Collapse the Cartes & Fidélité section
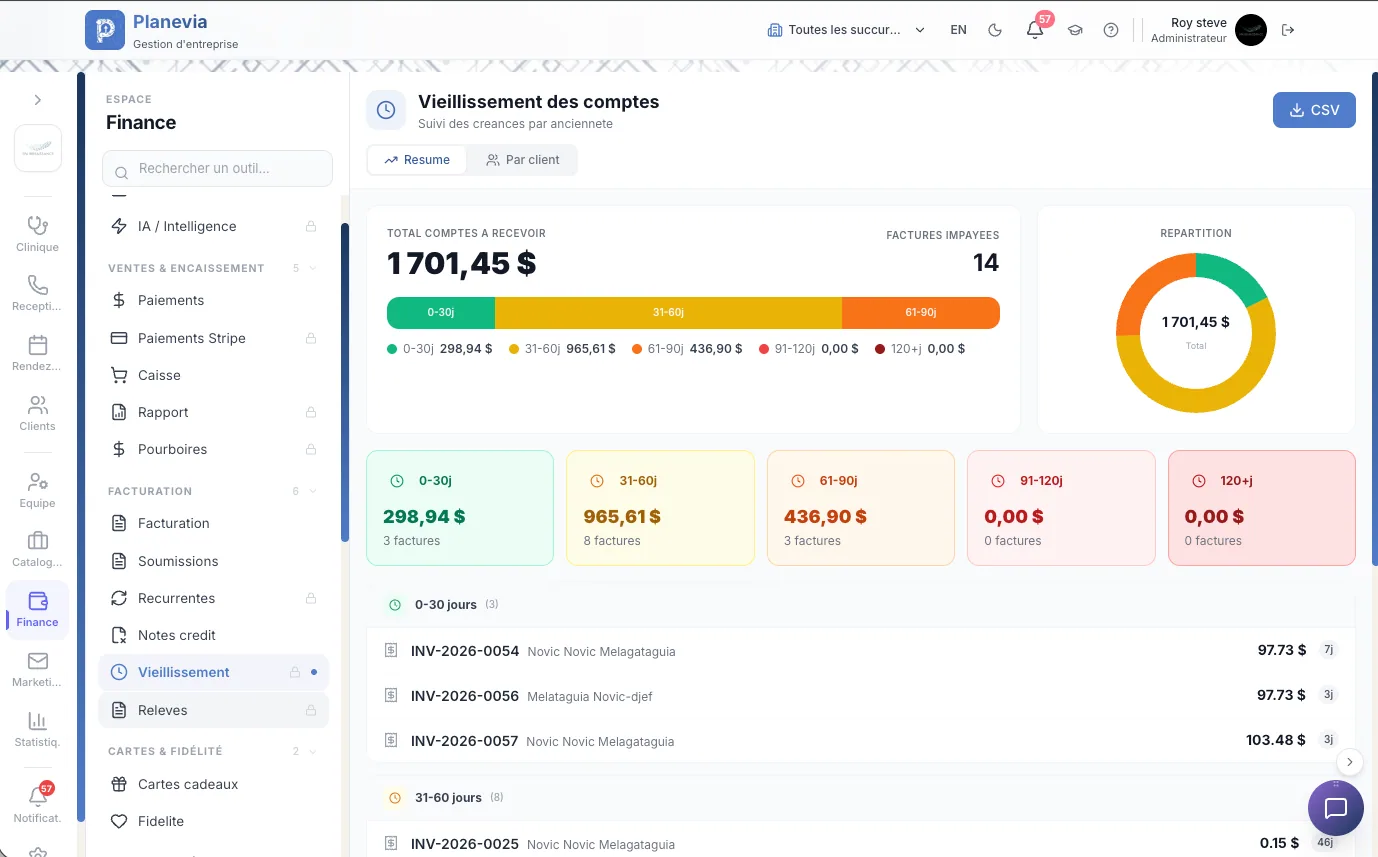 (212, 751)
